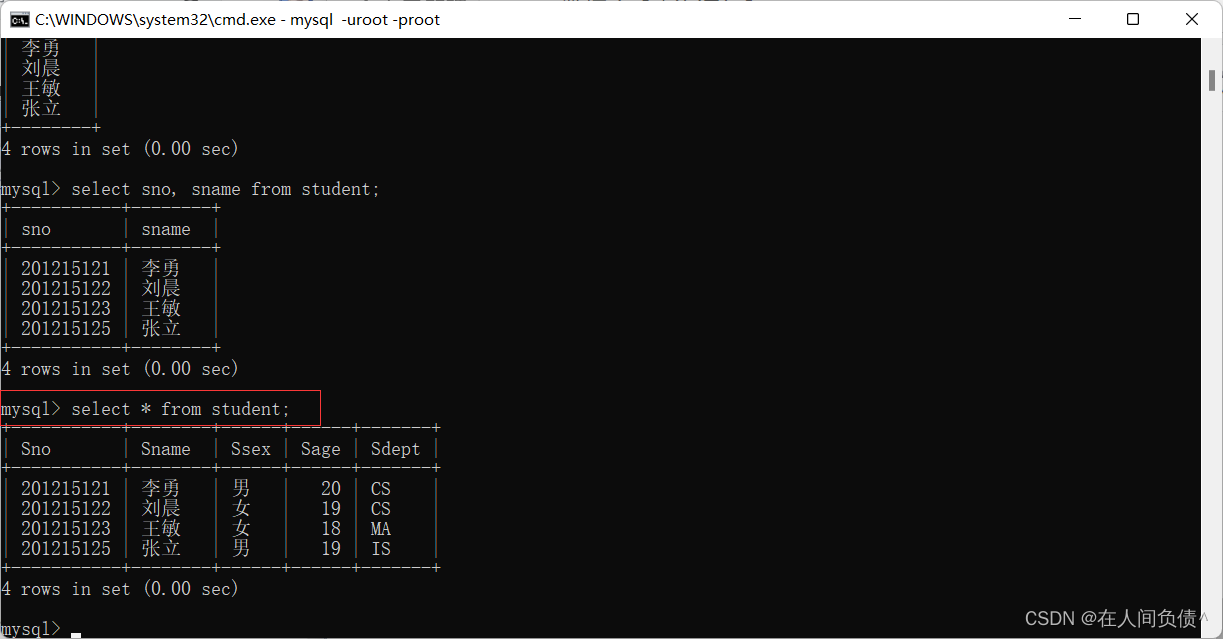The image size is (1223, 639).
Task: Click the vertical scrollbar thumb
Action: tap(1212, 79)
